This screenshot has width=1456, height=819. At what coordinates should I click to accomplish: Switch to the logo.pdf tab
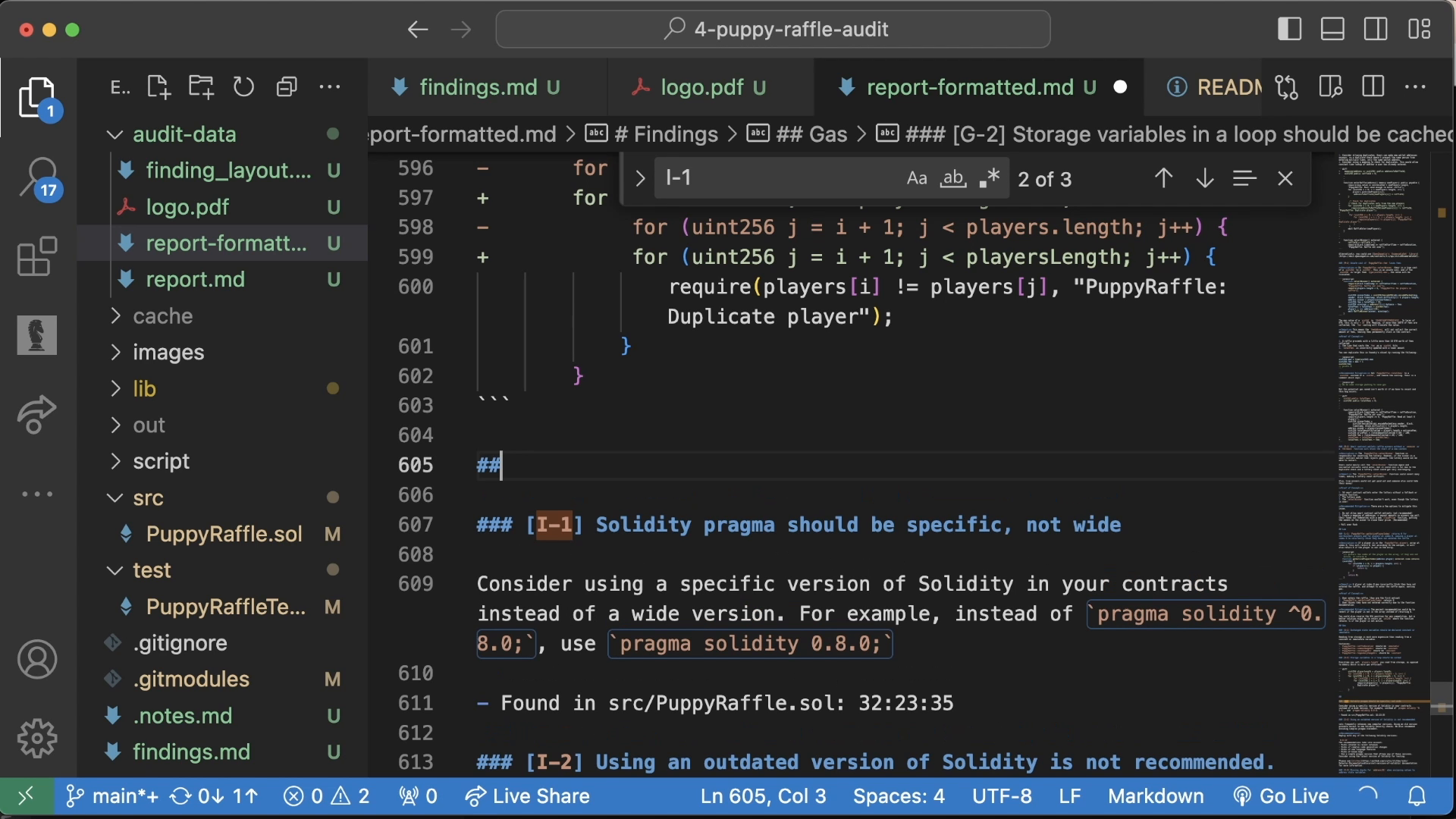pos(701,87)
